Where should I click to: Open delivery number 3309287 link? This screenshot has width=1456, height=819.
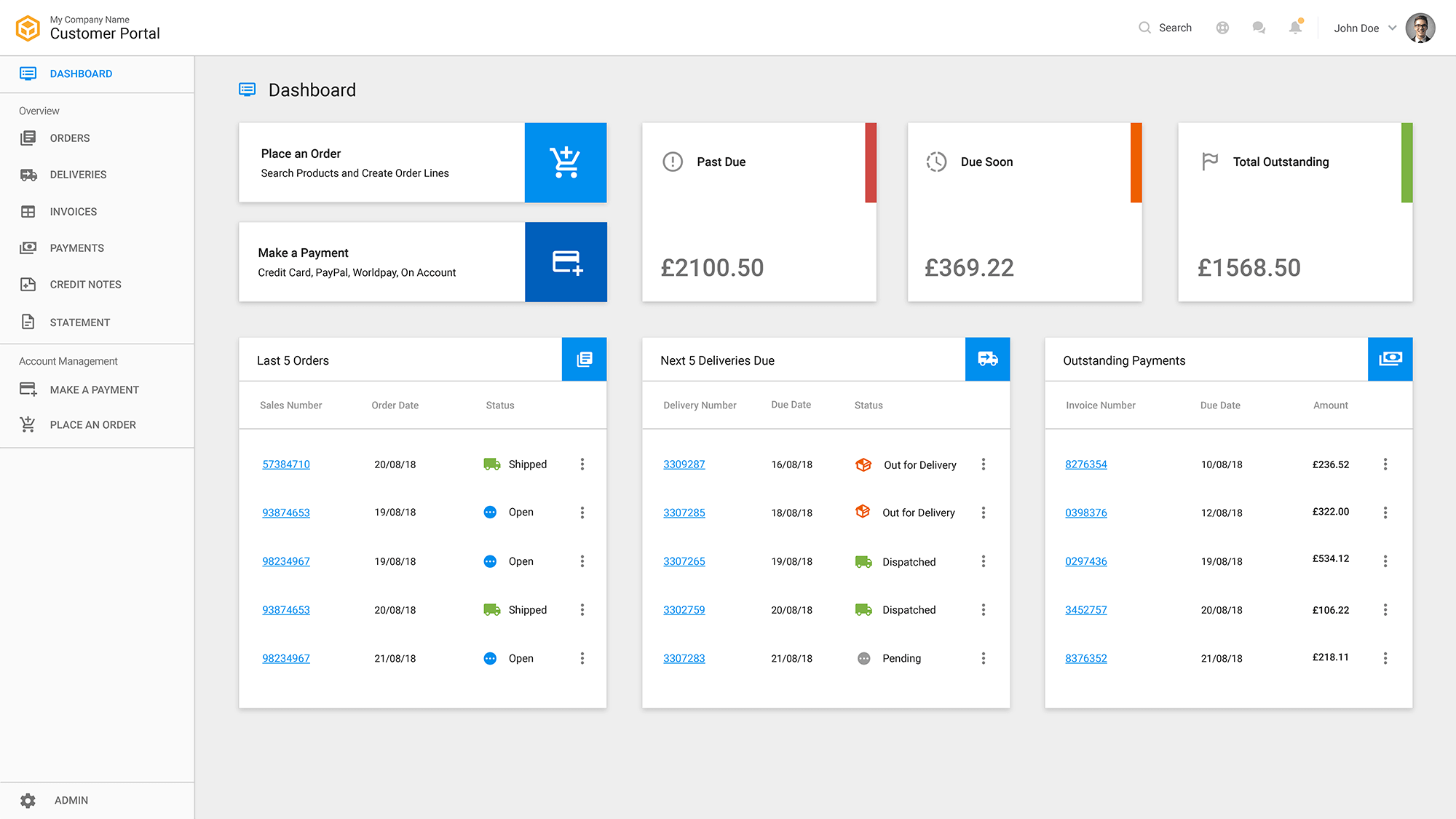pos(684,464)
